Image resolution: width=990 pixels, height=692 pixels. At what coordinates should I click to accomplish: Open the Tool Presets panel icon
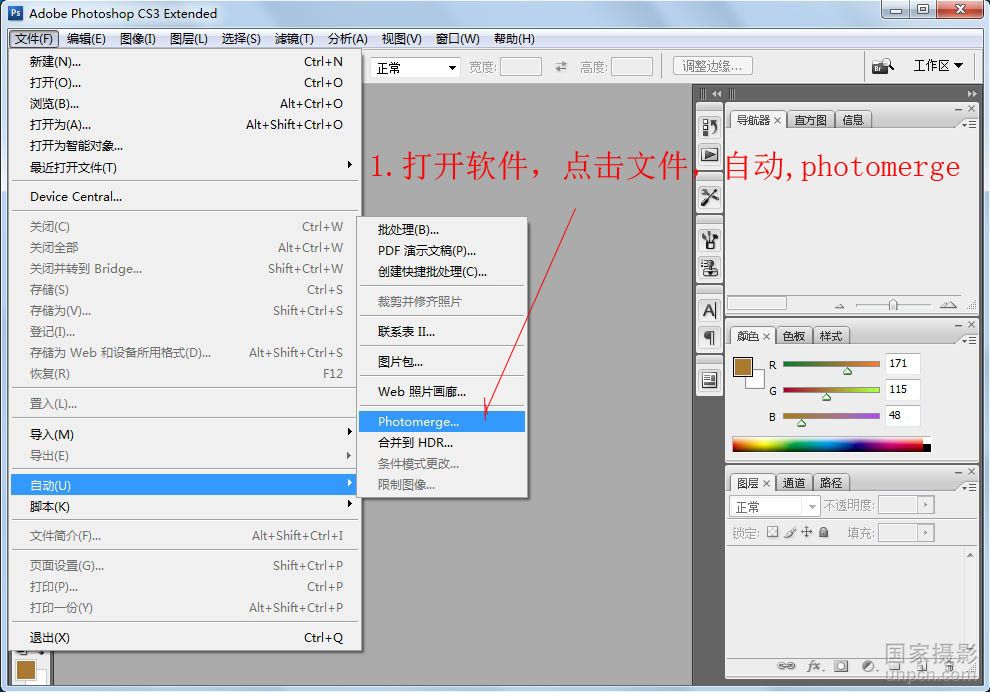(x=709, y=197)
